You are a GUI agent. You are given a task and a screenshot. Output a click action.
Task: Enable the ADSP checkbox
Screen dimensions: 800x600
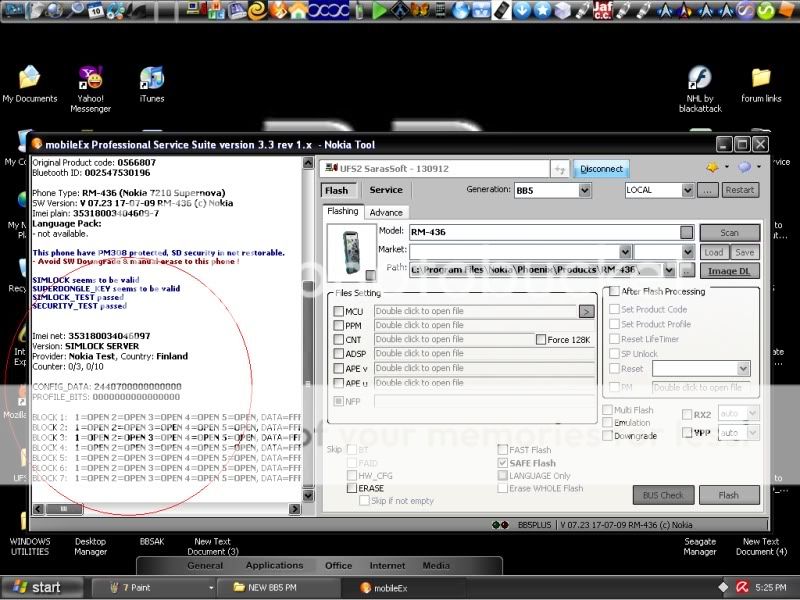338,354
